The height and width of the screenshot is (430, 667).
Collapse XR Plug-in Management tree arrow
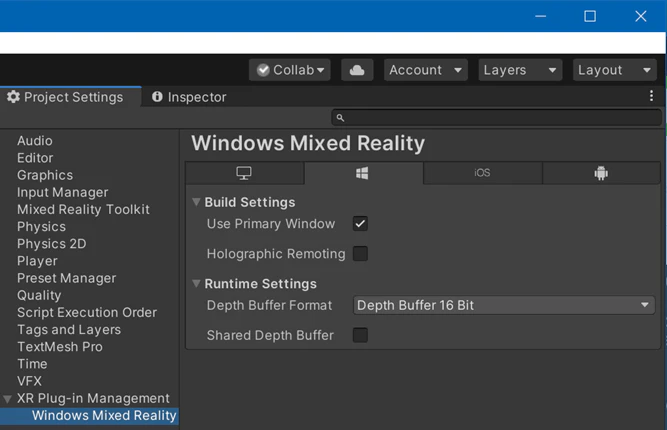[7, 399]
